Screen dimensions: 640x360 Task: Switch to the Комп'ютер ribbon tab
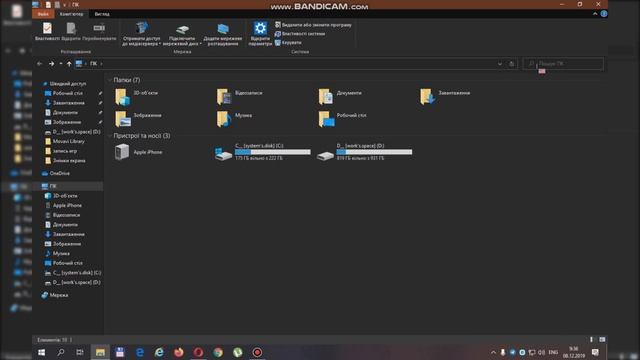(x=71, y=14)
